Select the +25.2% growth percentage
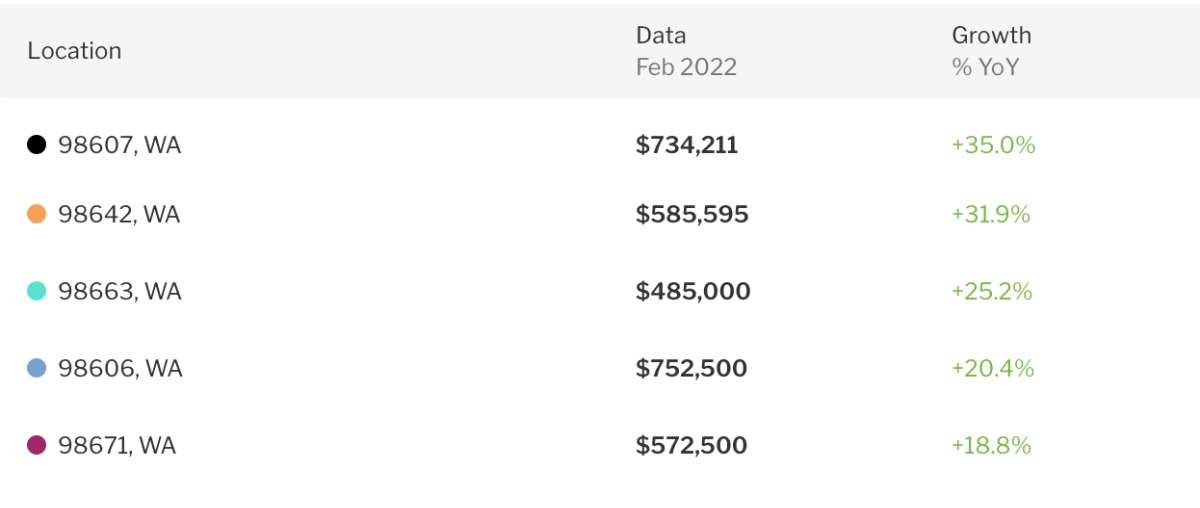 992,291
